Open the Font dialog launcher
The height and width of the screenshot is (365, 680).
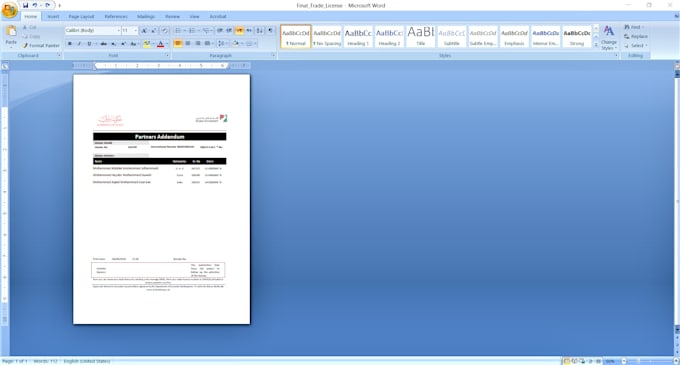tap(167, 55)
